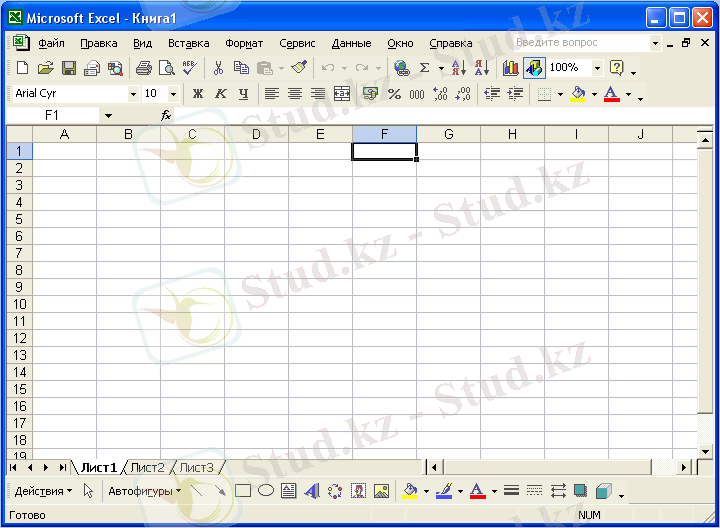
Task: Click the Print icon
Action: [x=143, y=68]
